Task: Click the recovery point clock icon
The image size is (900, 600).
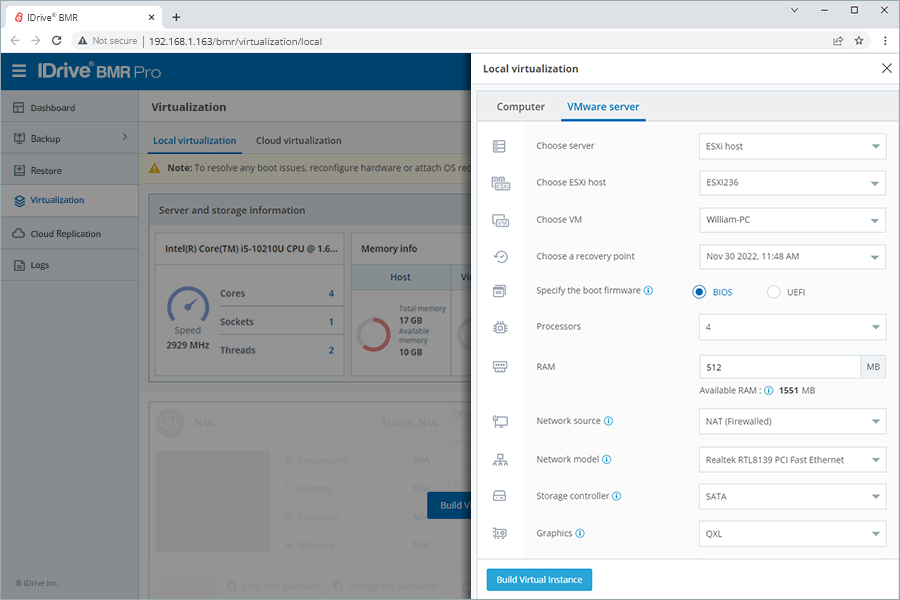Action: pos(501,257)
